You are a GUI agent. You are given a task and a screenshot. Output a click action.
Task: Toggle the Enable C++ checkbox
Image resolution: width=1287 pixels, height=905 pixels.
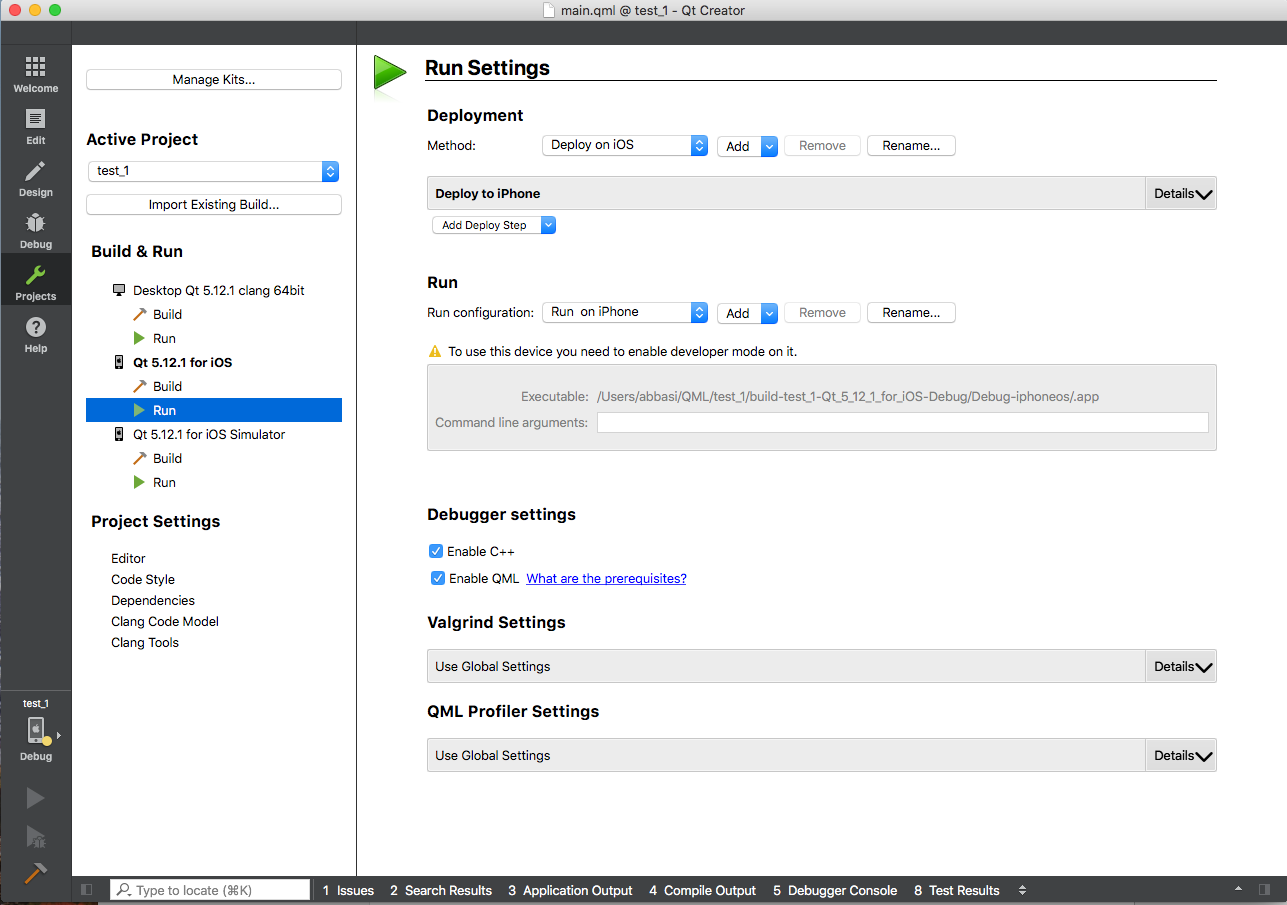436,551
